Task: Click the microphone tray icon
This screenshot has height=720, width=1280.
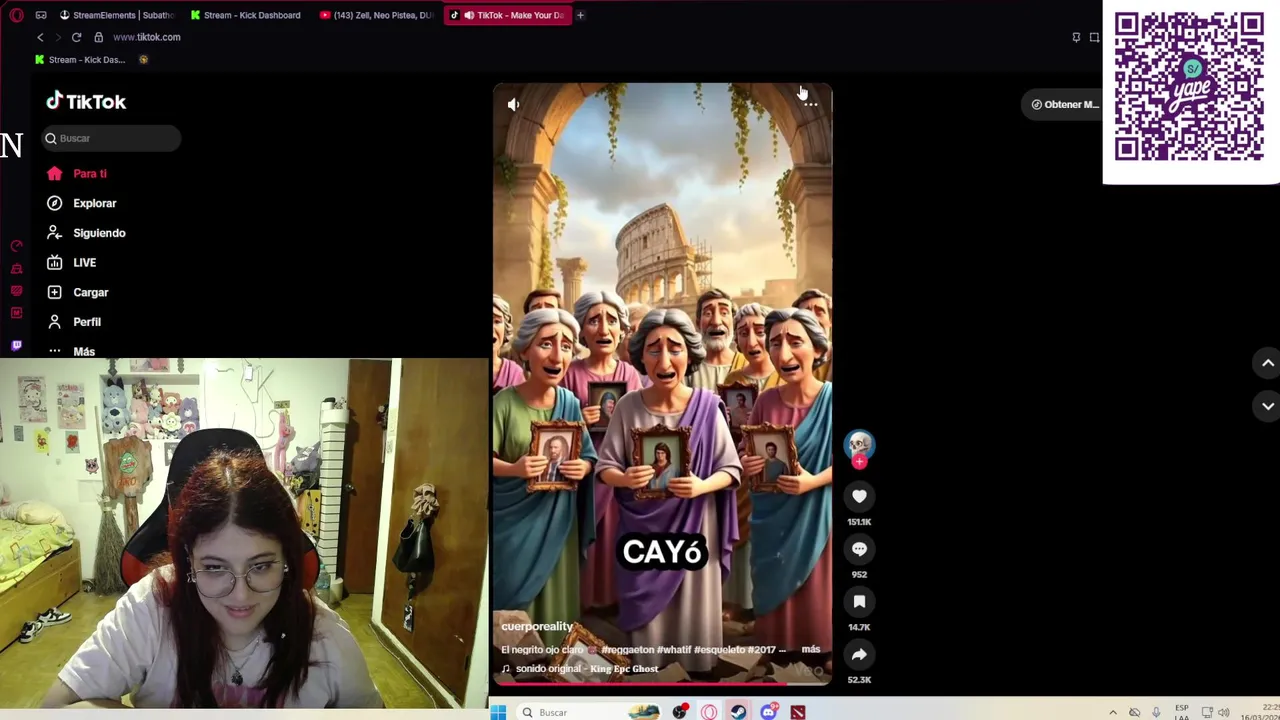Action: pyautogui.click(x=1156, y=712)
